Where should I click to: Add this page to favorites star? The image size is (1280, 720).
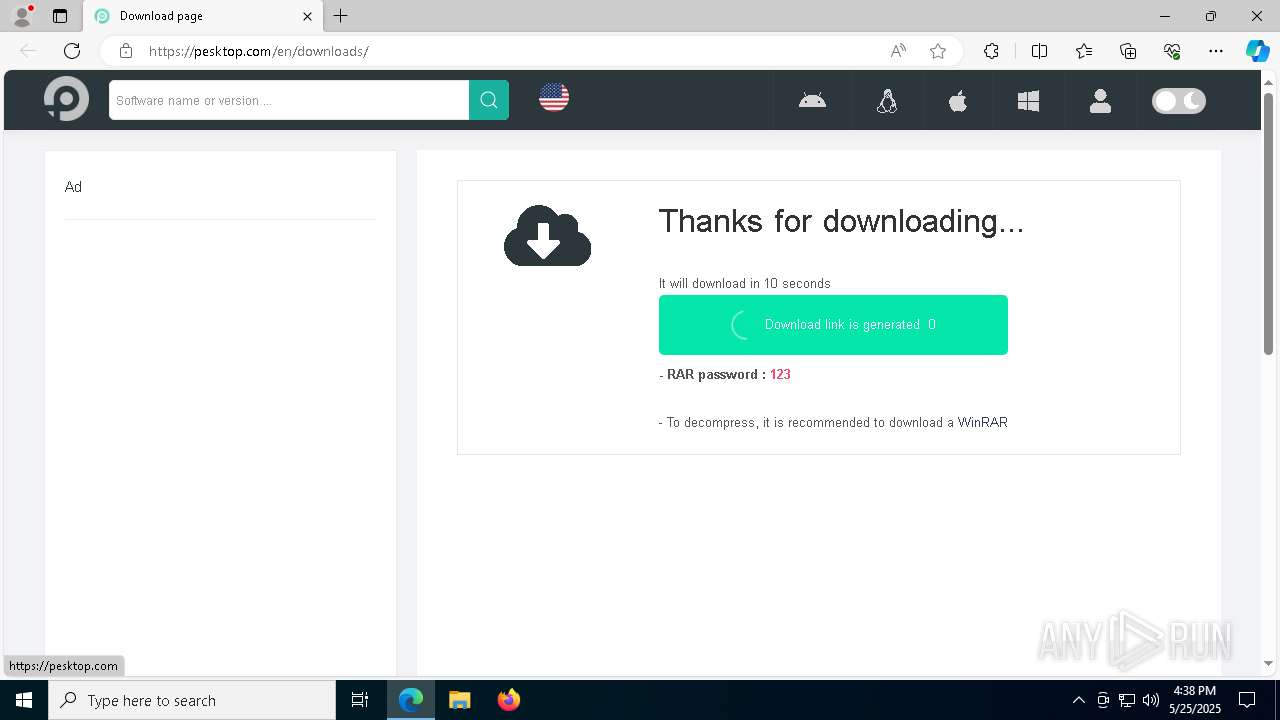coord(938,51)
